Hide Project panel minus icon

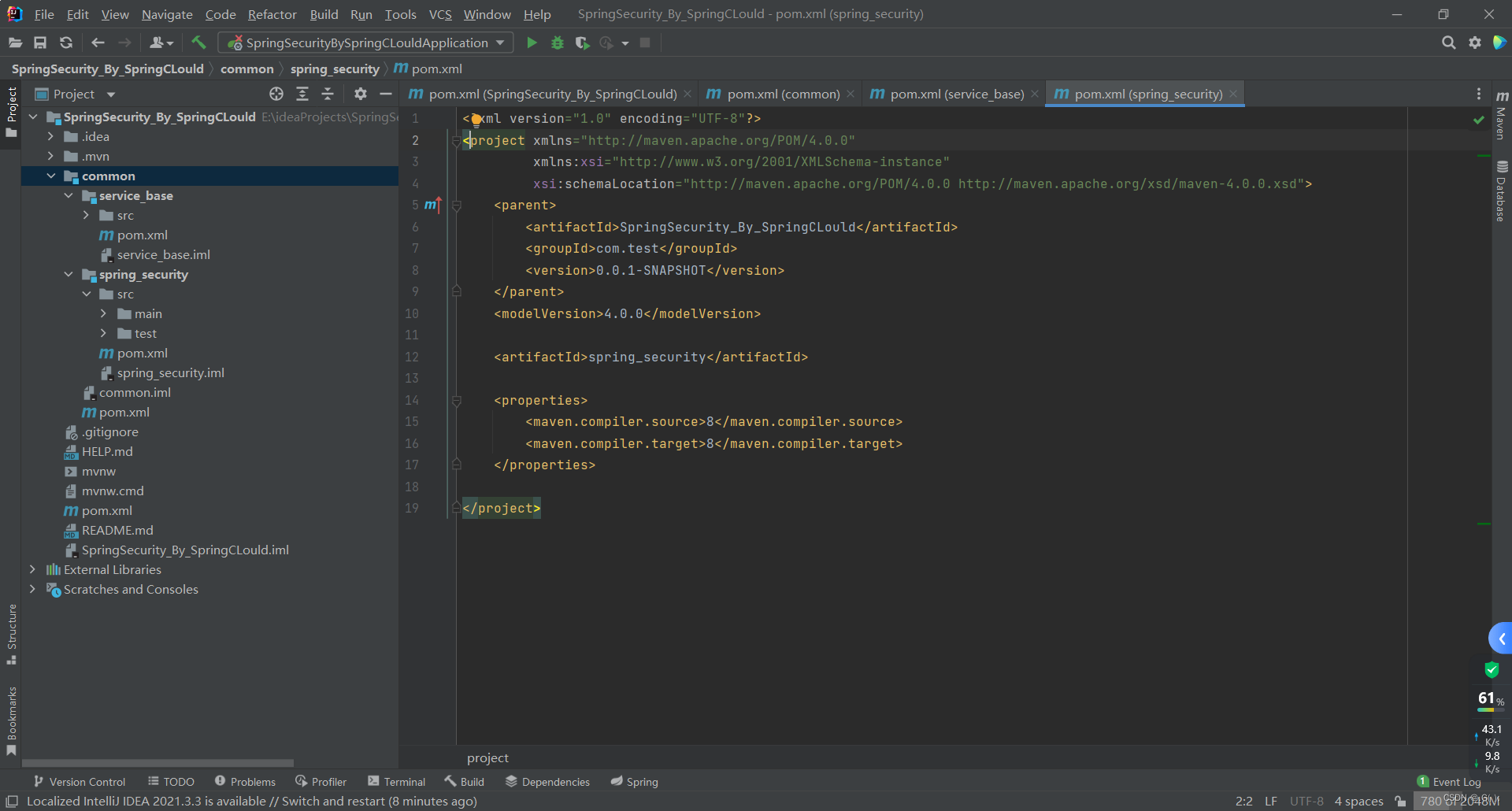tap(386, 94)
